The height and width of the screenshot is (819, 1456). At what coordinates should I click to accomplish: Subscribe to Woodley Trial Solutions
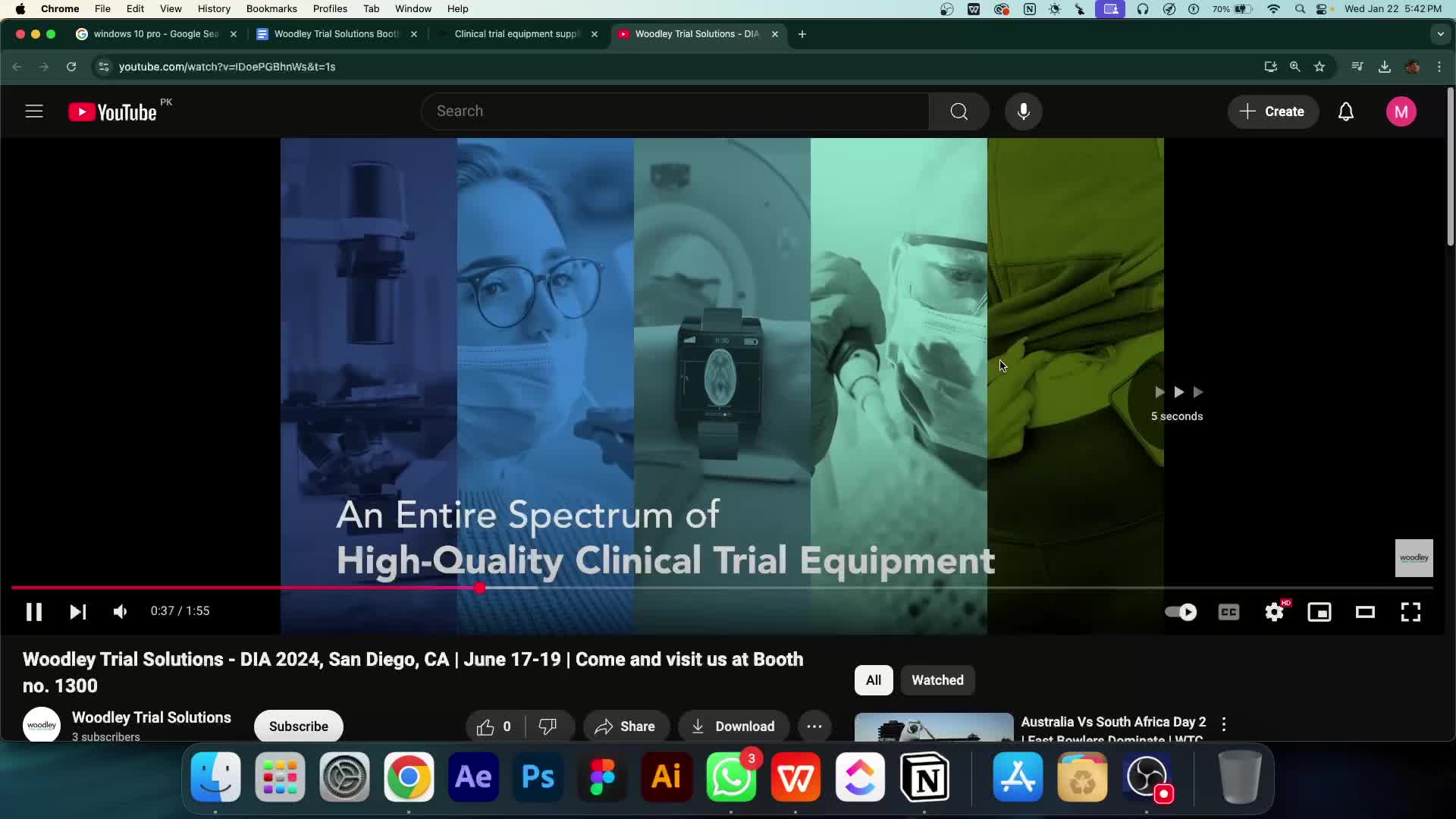(298, 726)
